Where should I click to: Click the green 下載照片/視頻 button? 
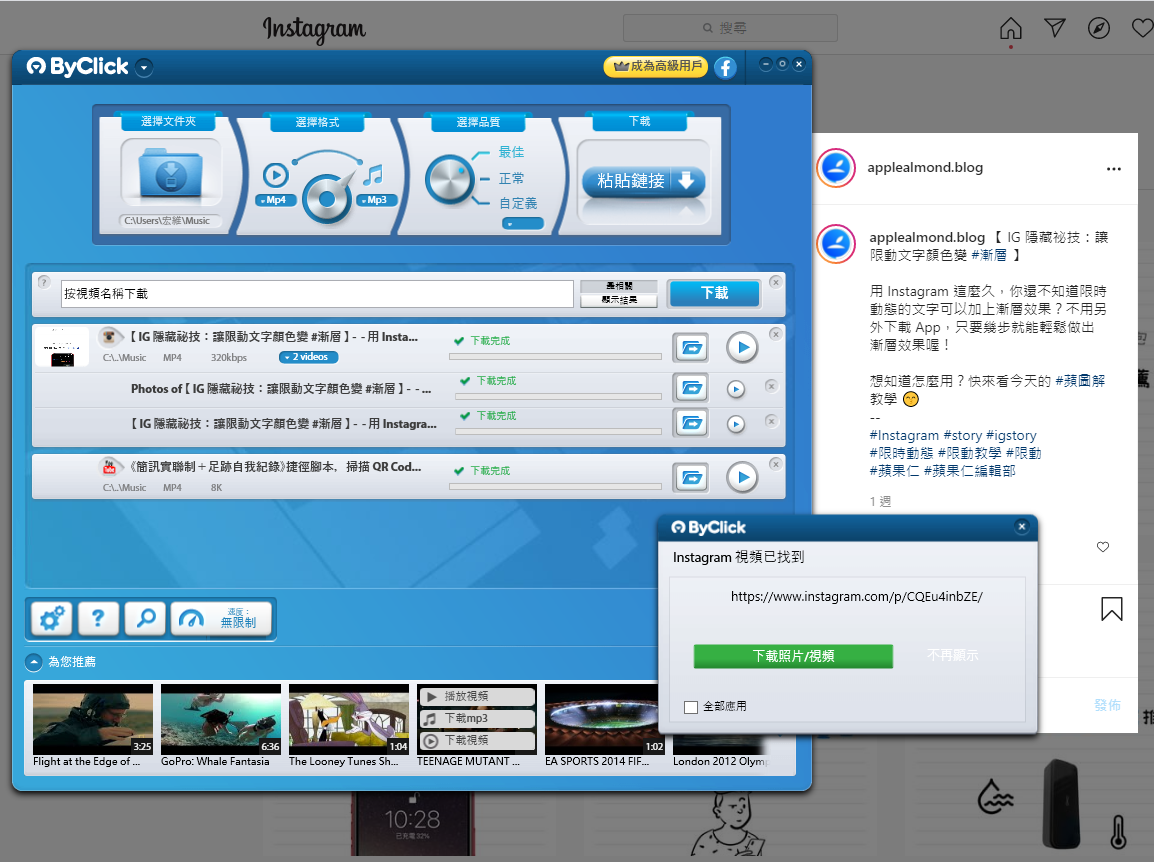point(793,656)
